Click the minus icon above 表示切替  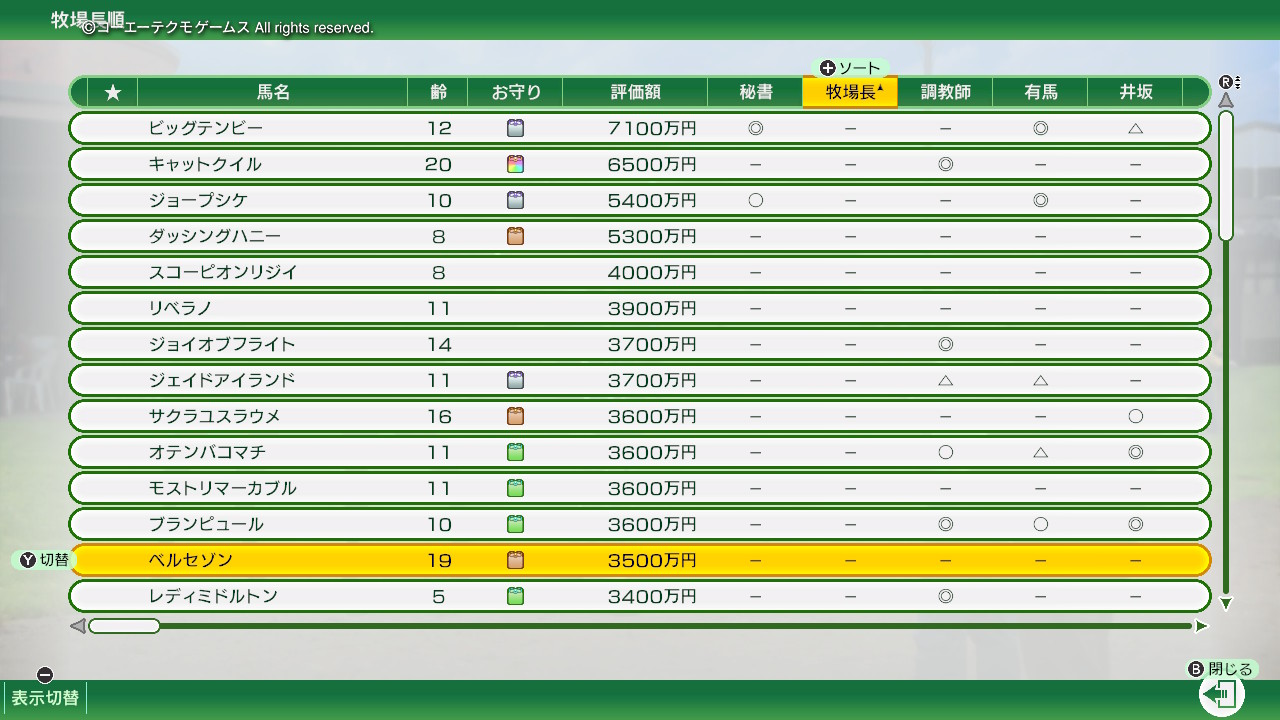[x=44, y=675]
